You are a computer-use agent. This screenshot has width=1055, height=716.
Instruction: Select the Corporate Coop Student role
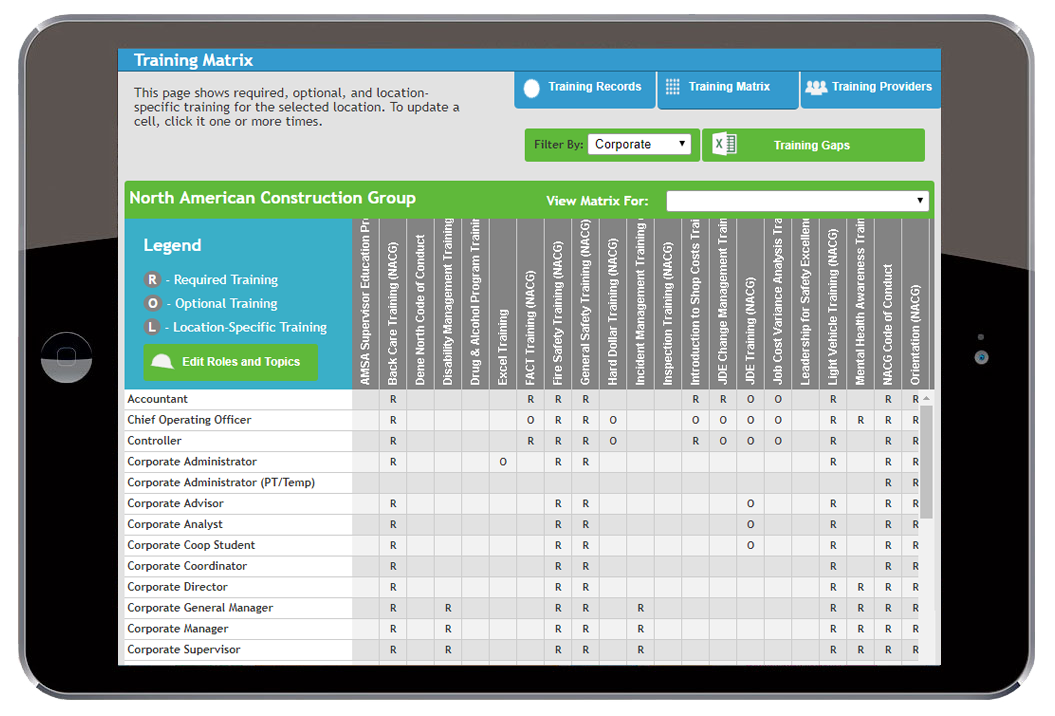238,545
